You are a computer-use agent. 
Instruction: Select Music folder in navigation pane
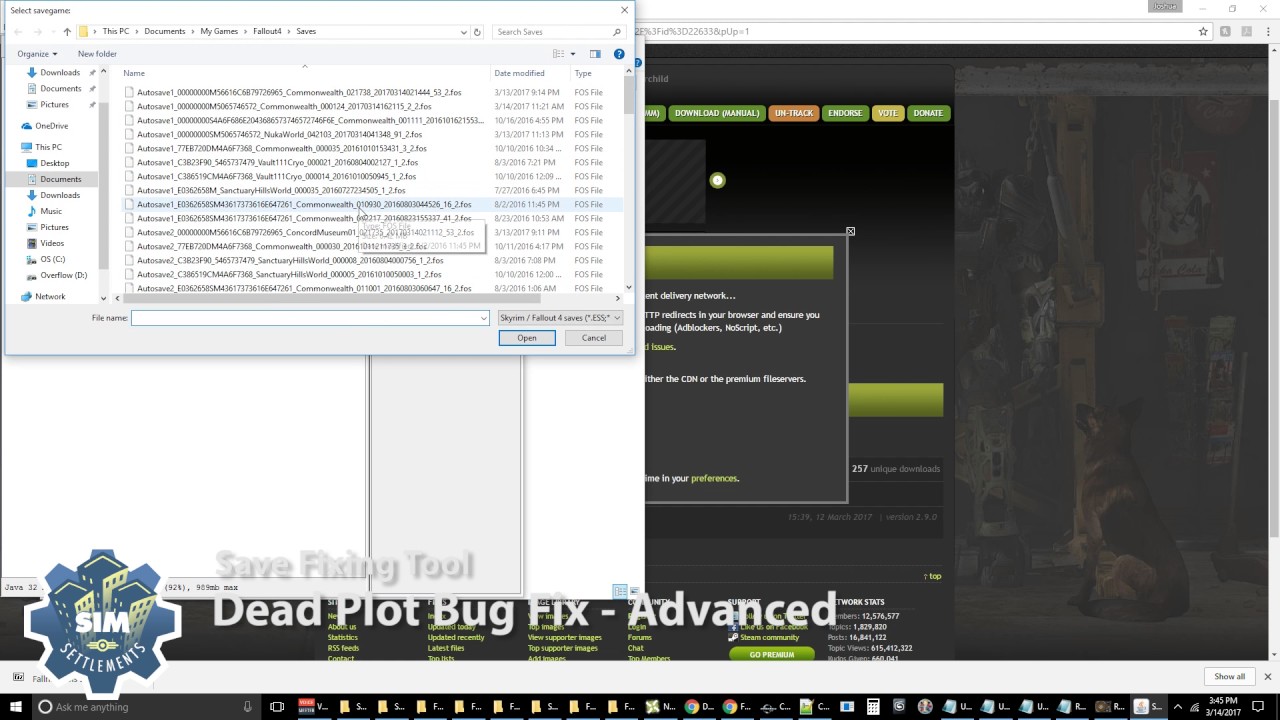pyautogui.click(x=51, y=211)
